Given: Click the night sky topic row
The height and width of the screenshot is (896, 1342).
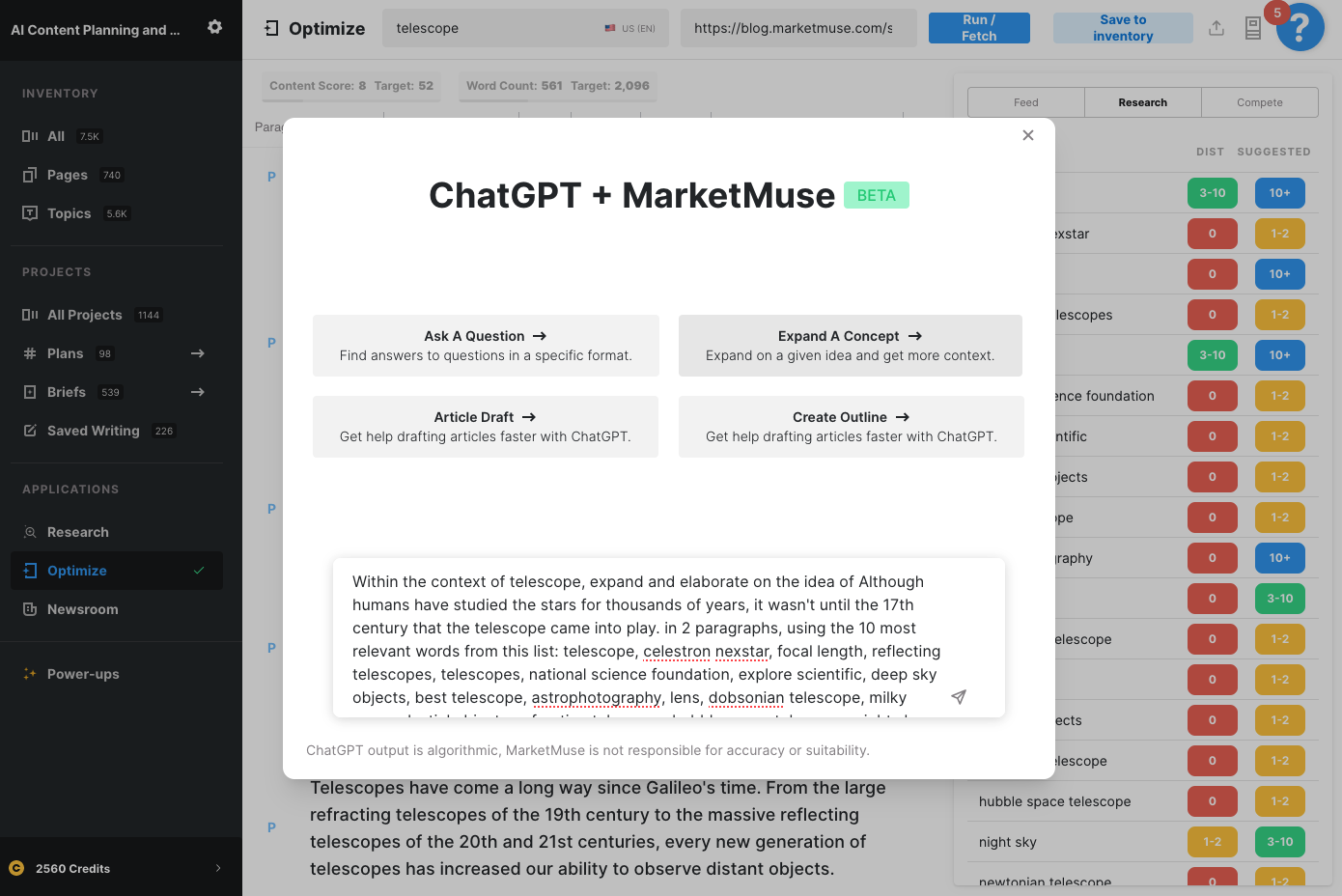Looking at the screenshot, I should point(1143,842).
